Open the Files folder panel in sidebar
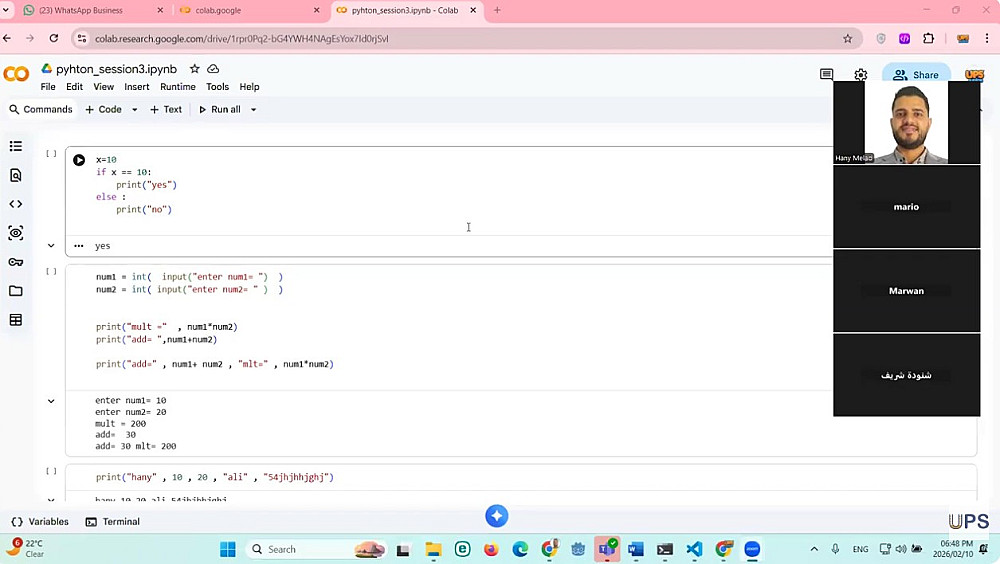Screen dimensions: 1000x564 16,291
